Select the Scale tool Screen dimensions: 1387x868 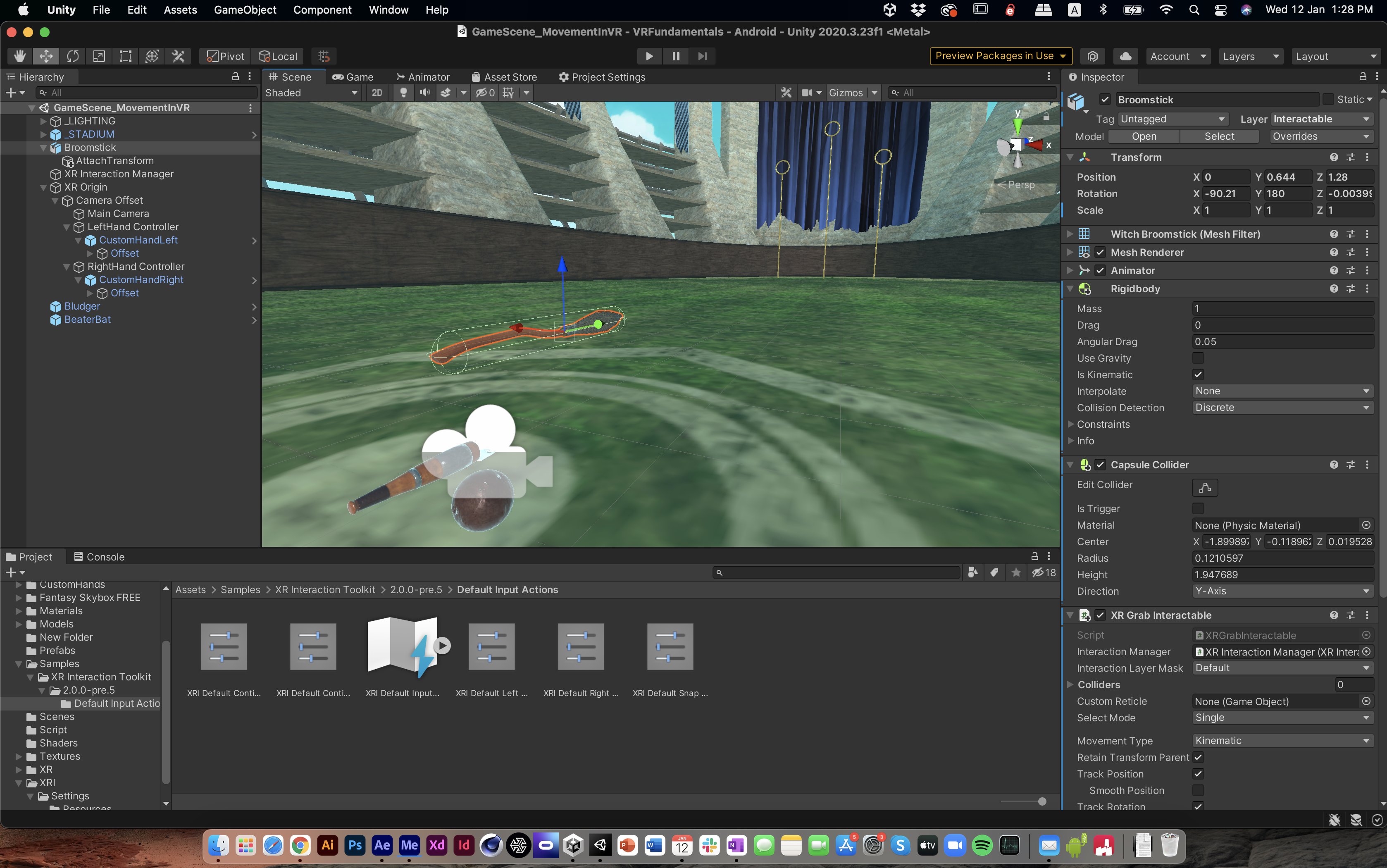[99, 56]
